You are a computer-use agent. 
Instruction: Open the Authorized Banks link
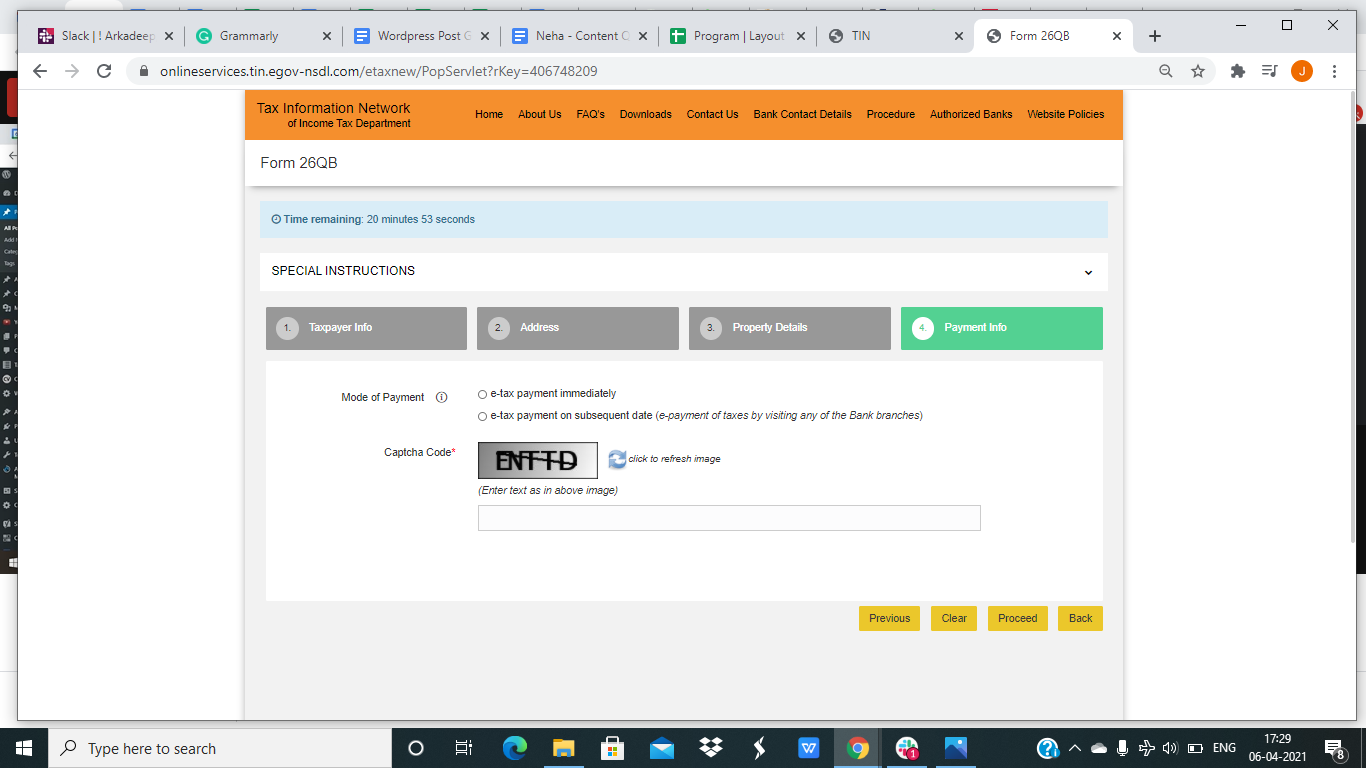[x=970, y=114]
